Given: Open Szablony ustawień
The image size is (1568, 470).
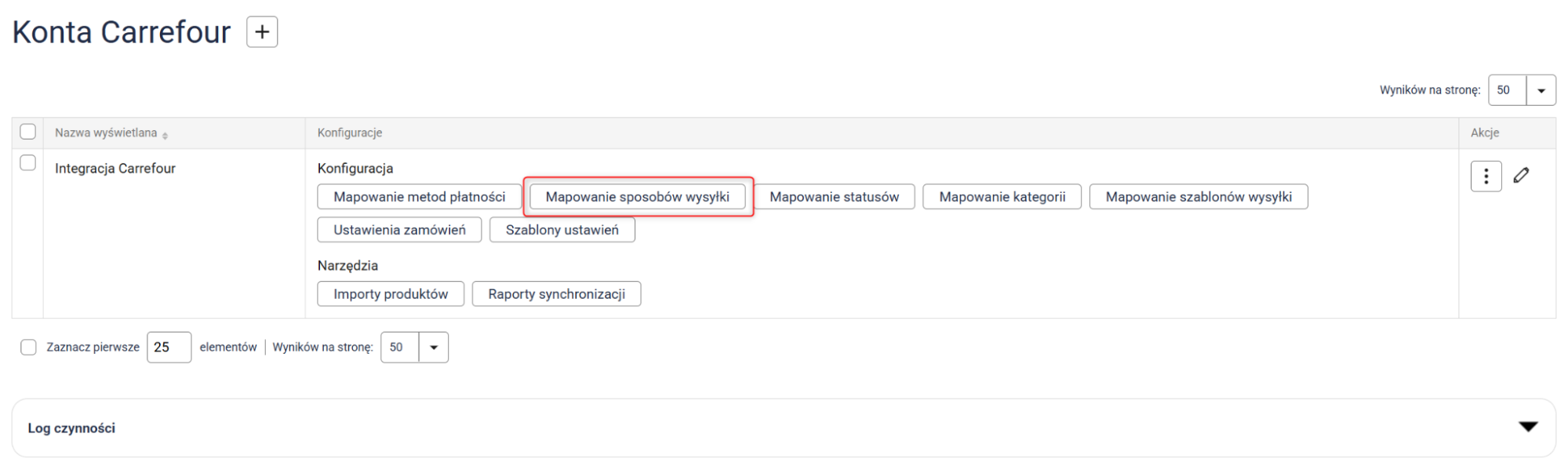Looking at the screenshot, I should (x=562, y=230).
